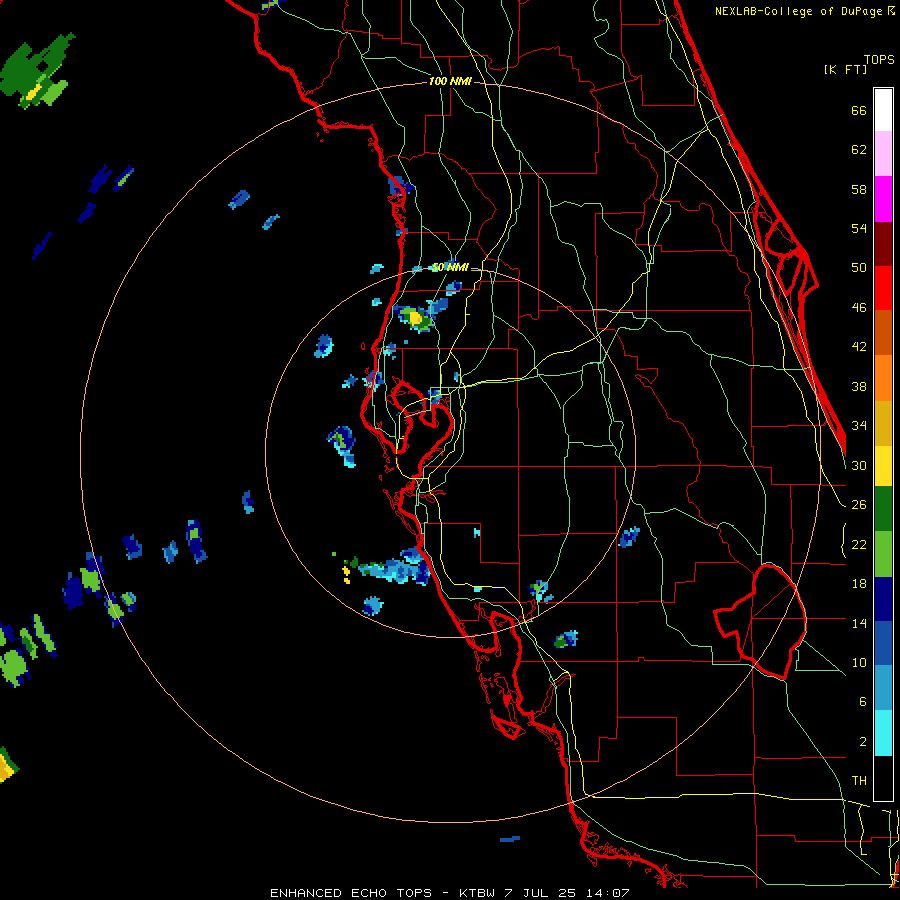This screenshot has height=900, width=900.
Task: Click the legend value 18
Action: click(859, 584)
